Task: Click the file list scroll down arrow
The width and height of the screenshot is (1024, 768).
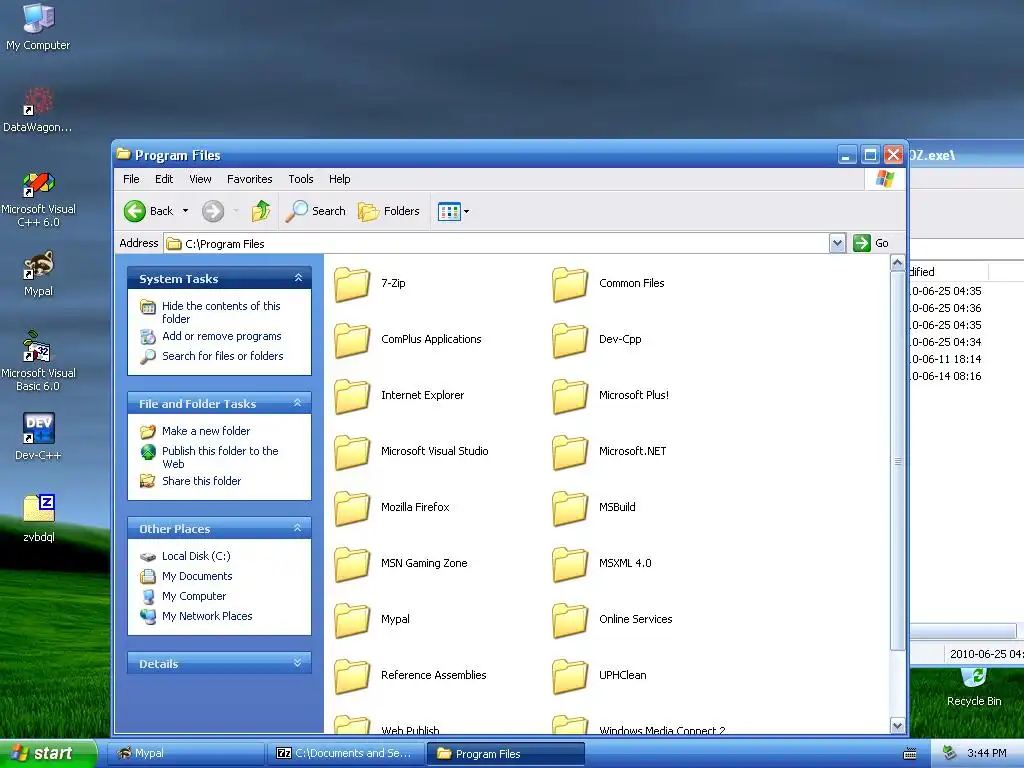Action: (897, 726)
